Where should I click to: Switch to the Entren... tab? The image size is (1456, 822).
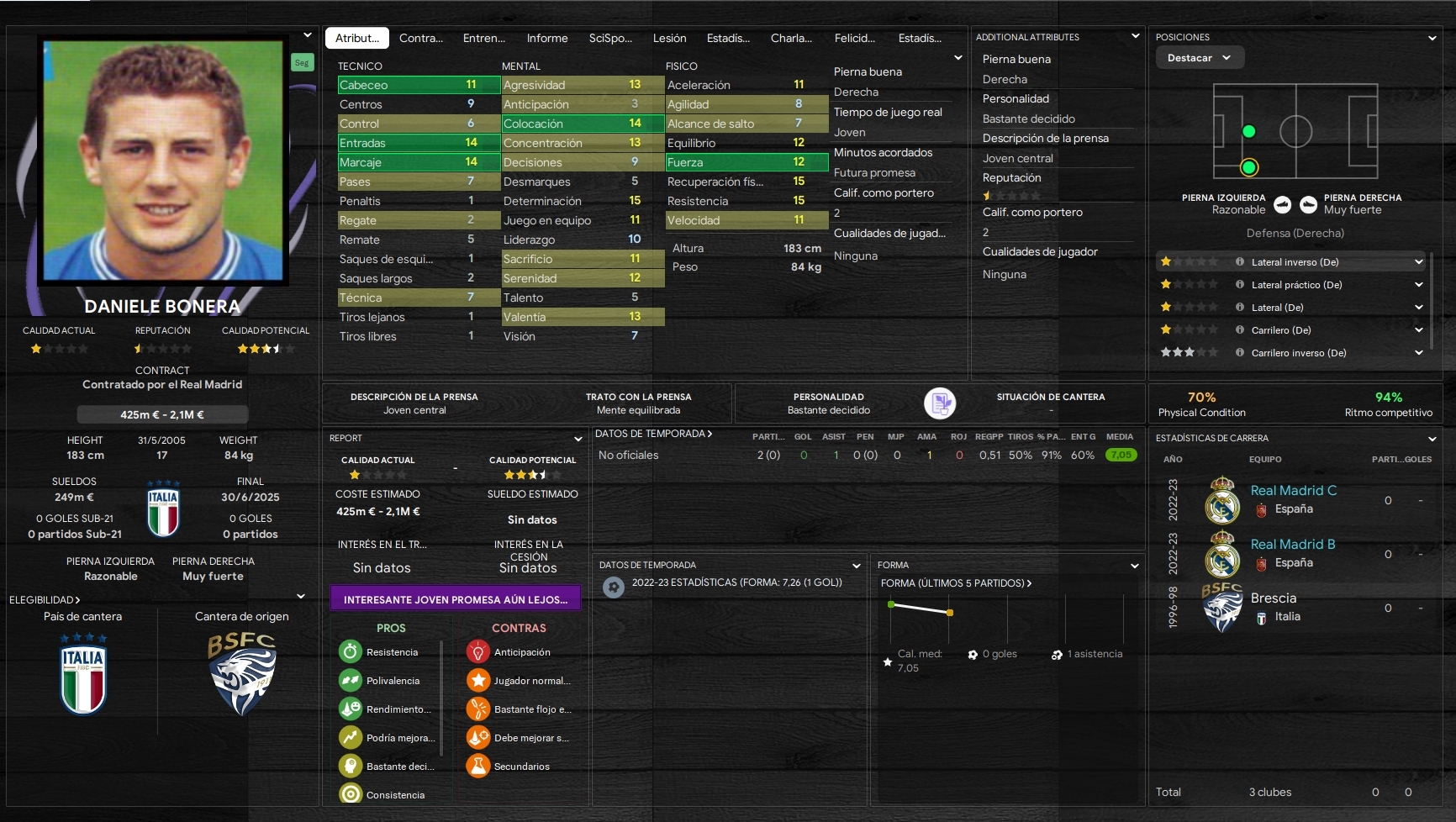tap(484, 38)
